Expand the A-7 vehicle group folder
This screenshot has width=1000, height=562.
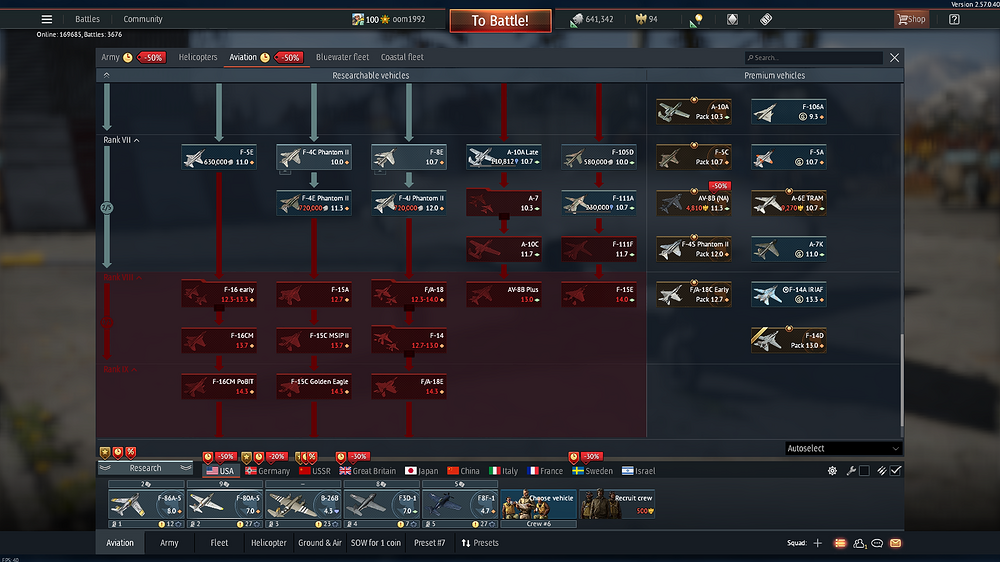(504, 203)
